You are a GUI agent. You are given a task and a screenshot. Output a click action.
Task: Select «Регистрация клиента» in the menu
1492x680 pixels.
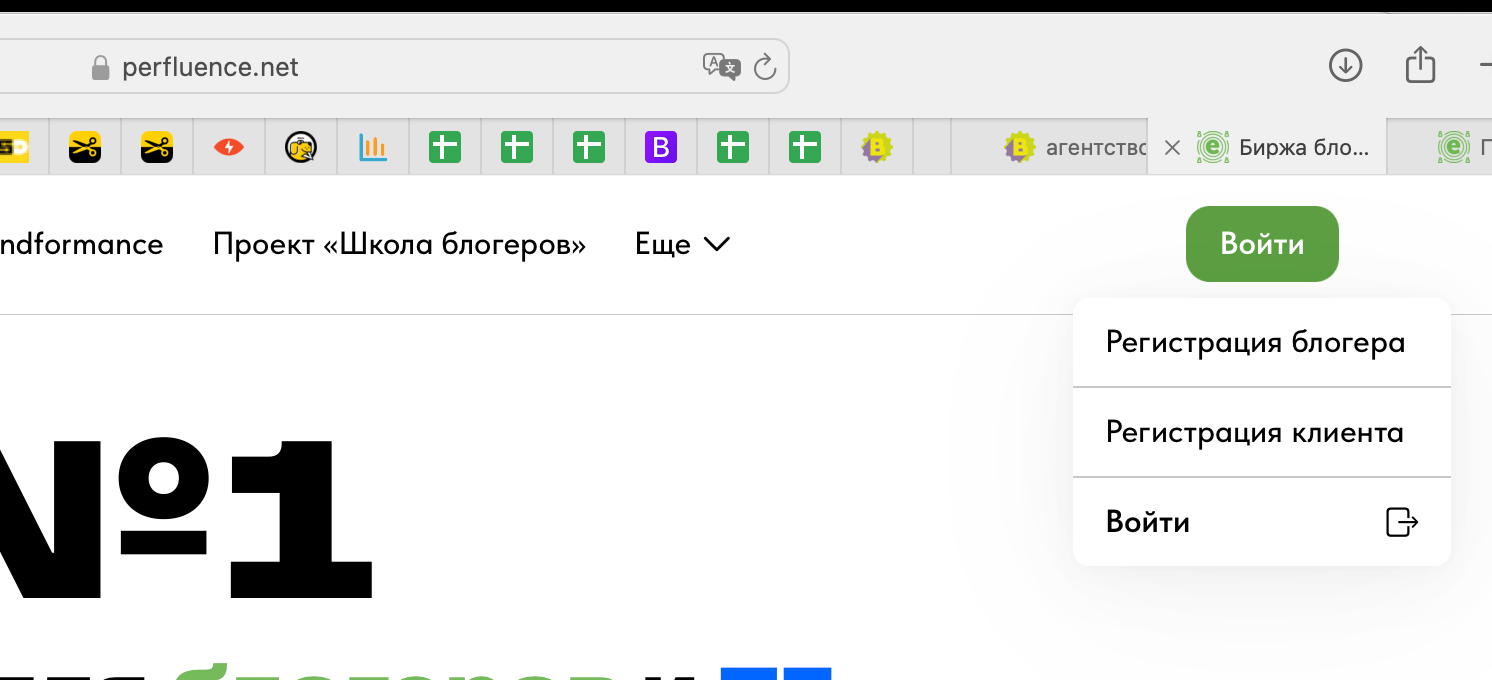click(1254, 433)
